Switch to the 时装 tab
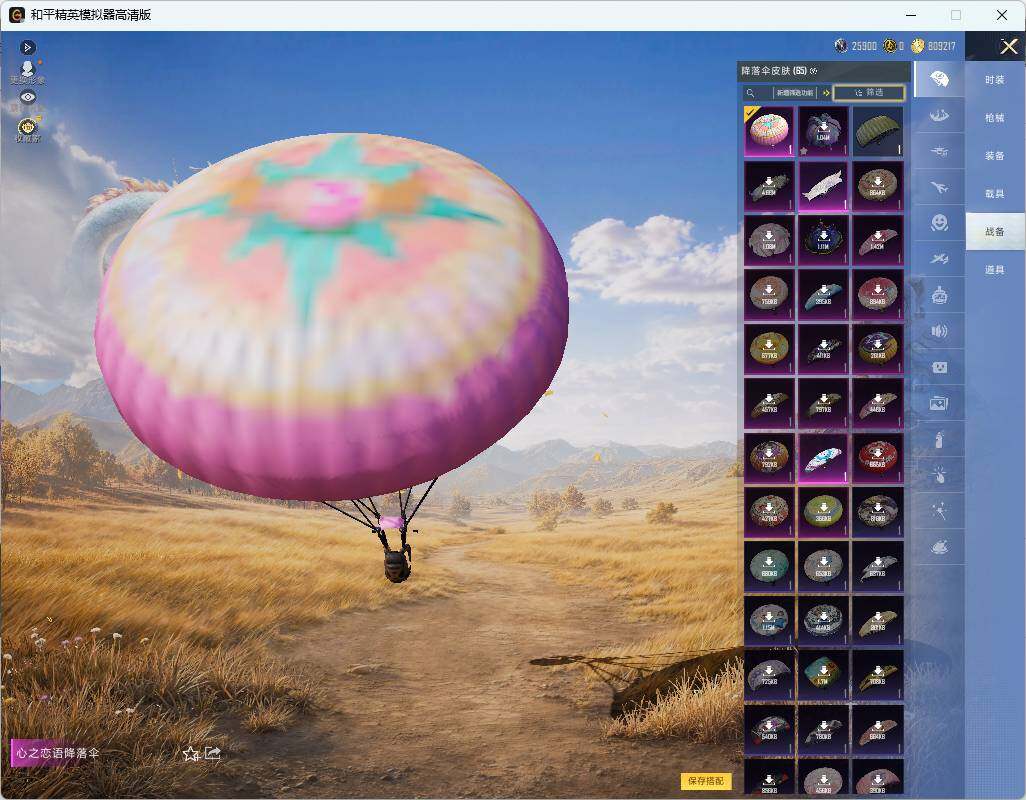Viewport: 1026px width, 800px height. (995, 80)
